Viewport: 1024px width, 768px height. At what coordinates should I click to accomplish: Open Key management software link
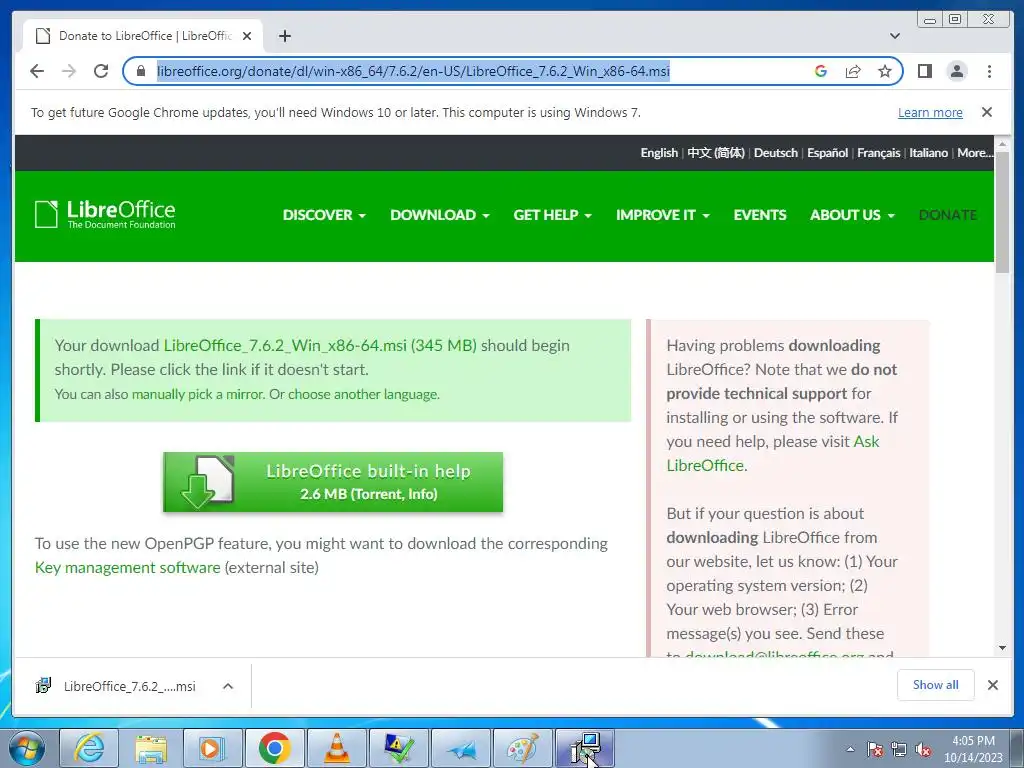click(127, 568)
